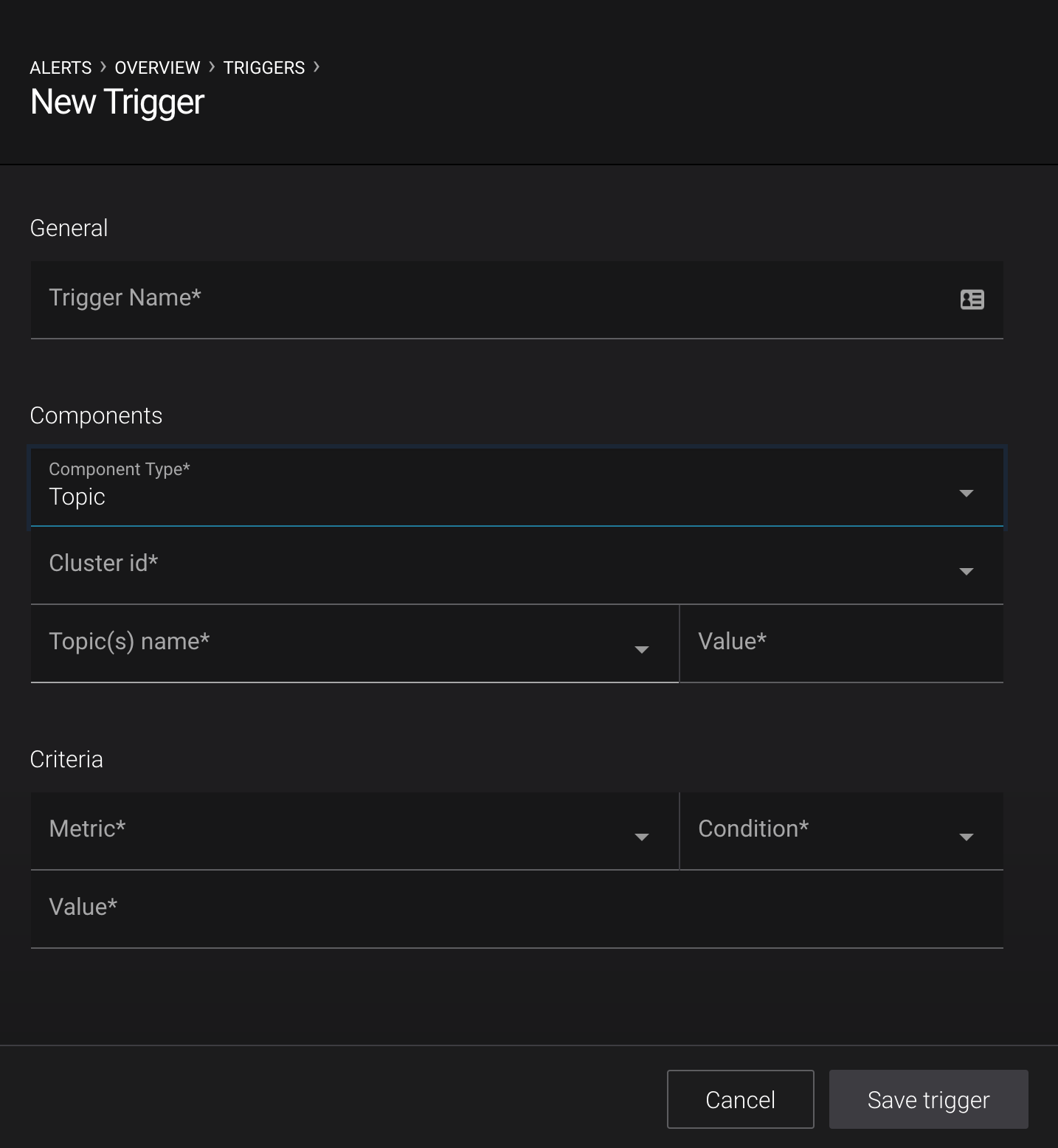Click the General section heading
This screenshot has width=1058, height=1148.
(x=69, y=228)
